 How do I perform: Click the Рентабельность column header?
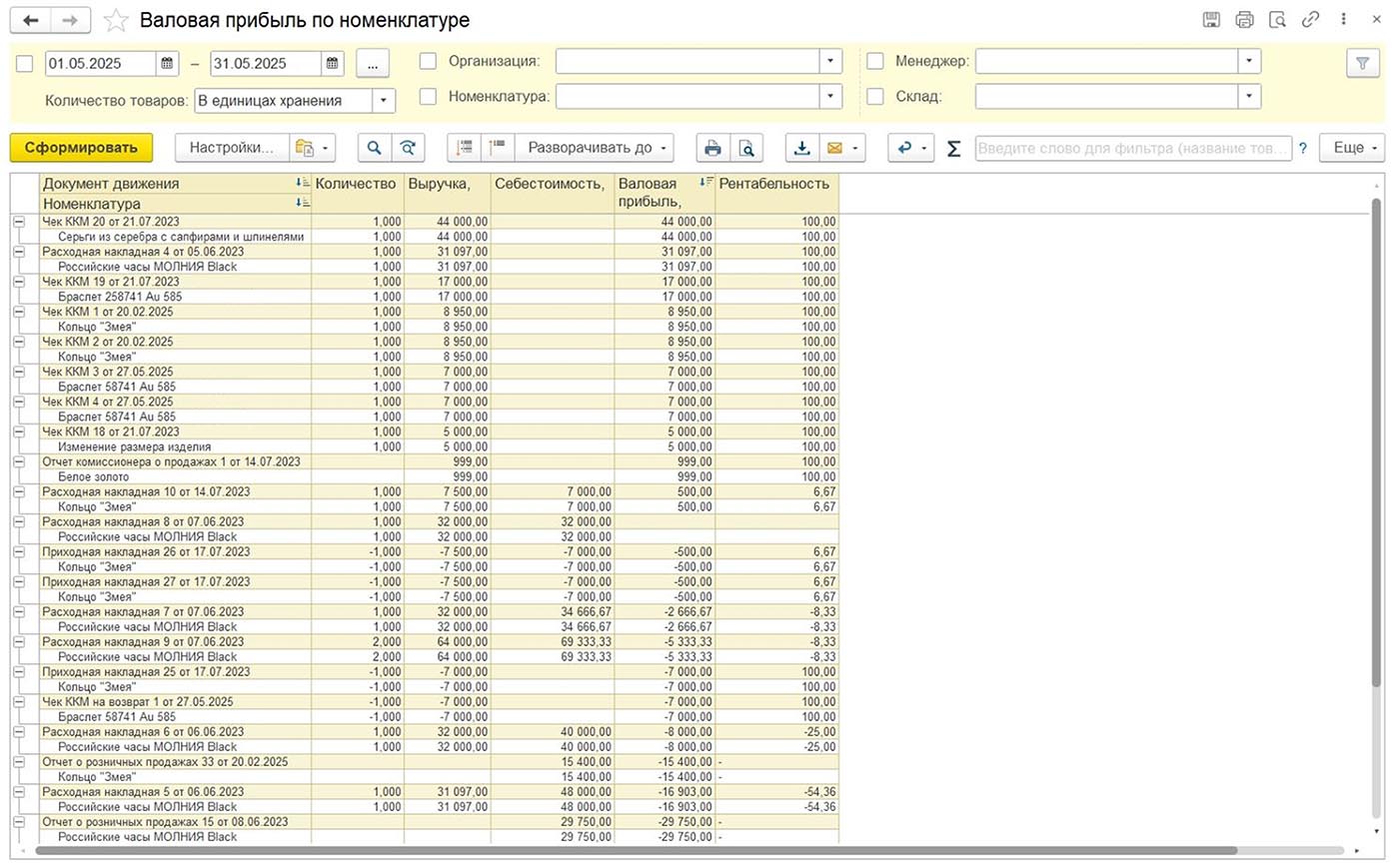[x=777, y=194]
